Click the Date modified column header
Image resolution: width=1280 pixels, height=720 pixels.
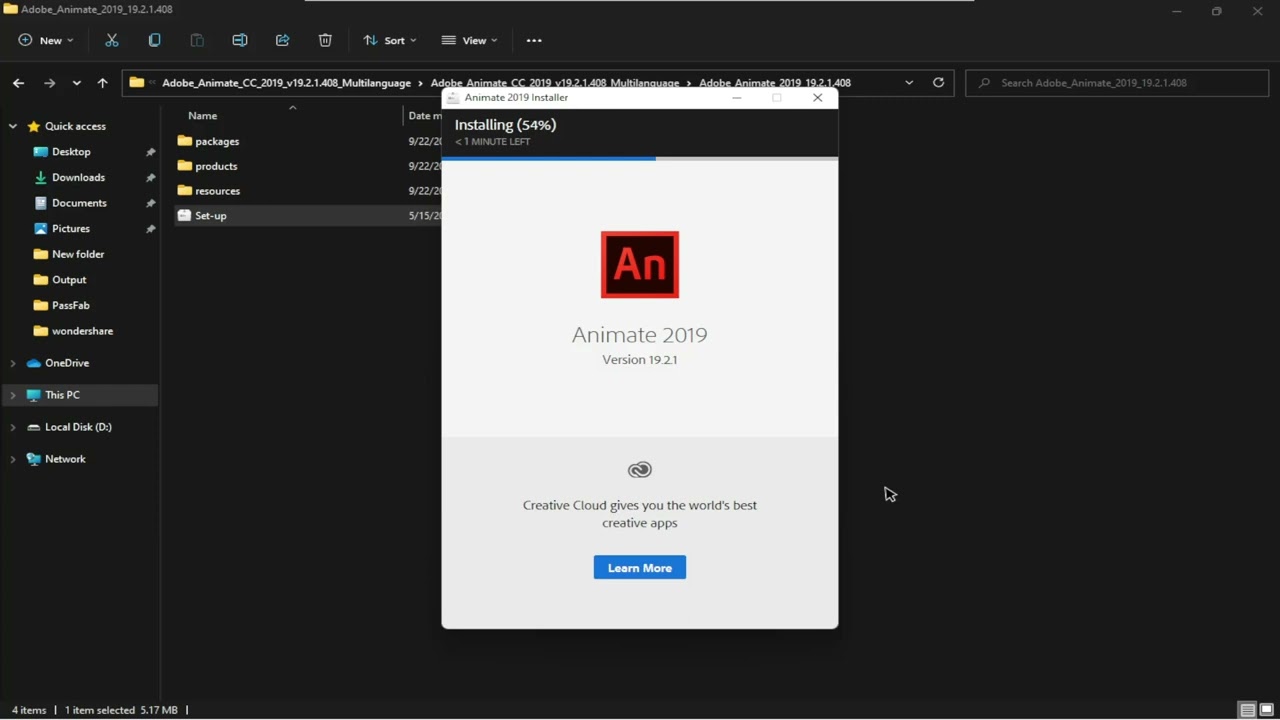tap(423, 115)
